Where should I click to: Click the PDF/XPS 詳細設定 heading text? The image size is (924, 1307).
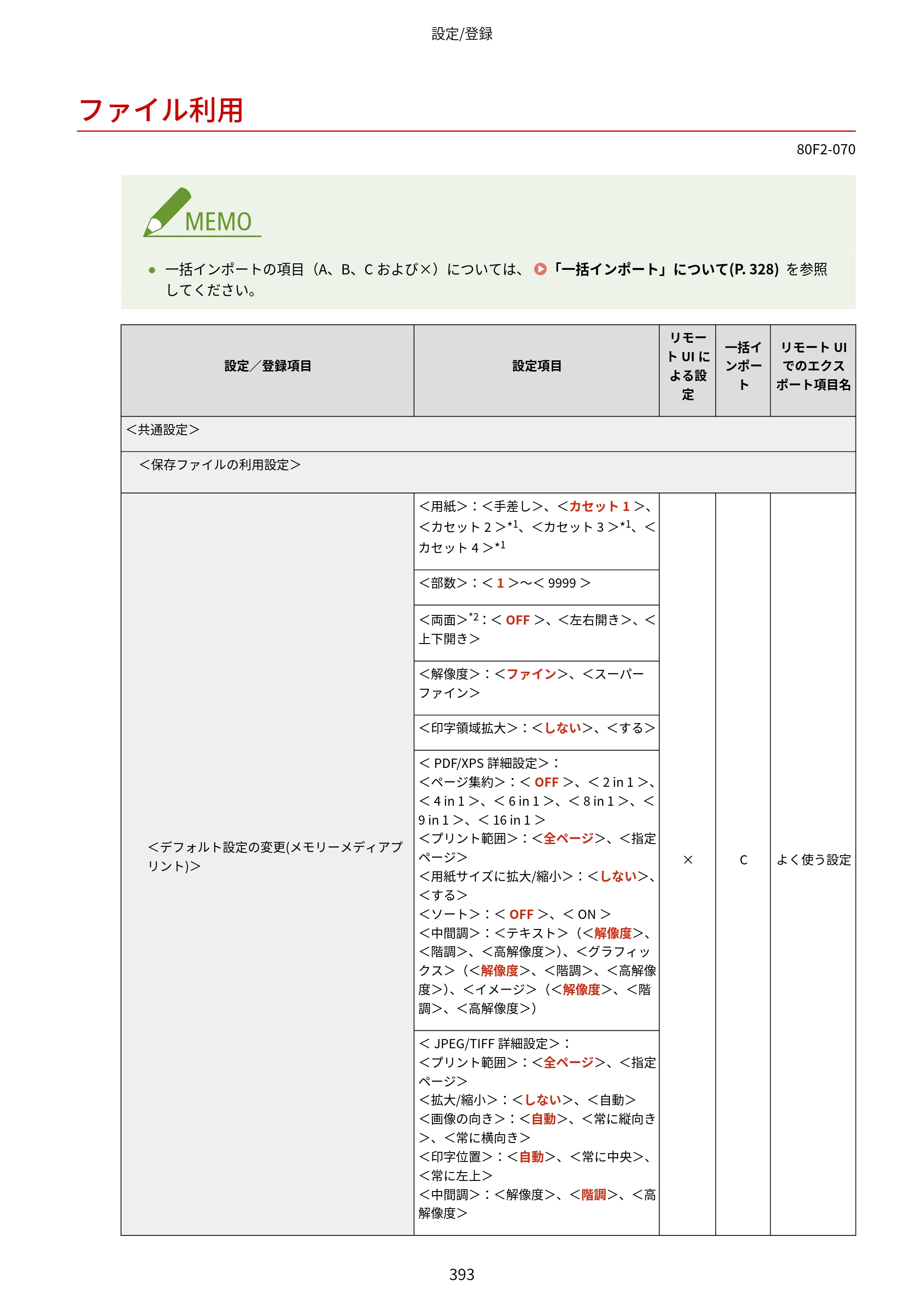click(489, 763)
